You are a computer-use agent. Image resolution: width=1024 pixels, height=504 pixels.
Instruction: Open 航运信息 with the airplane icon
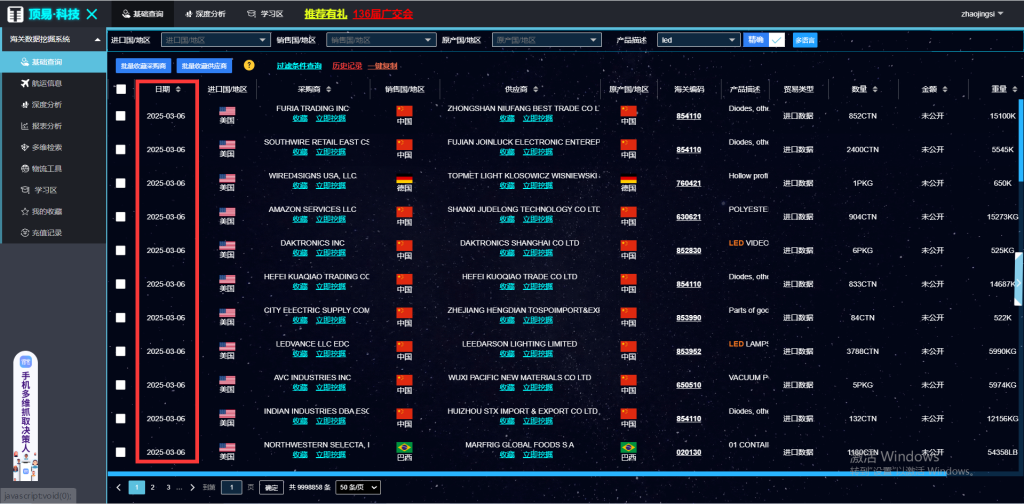click(24, 83)
